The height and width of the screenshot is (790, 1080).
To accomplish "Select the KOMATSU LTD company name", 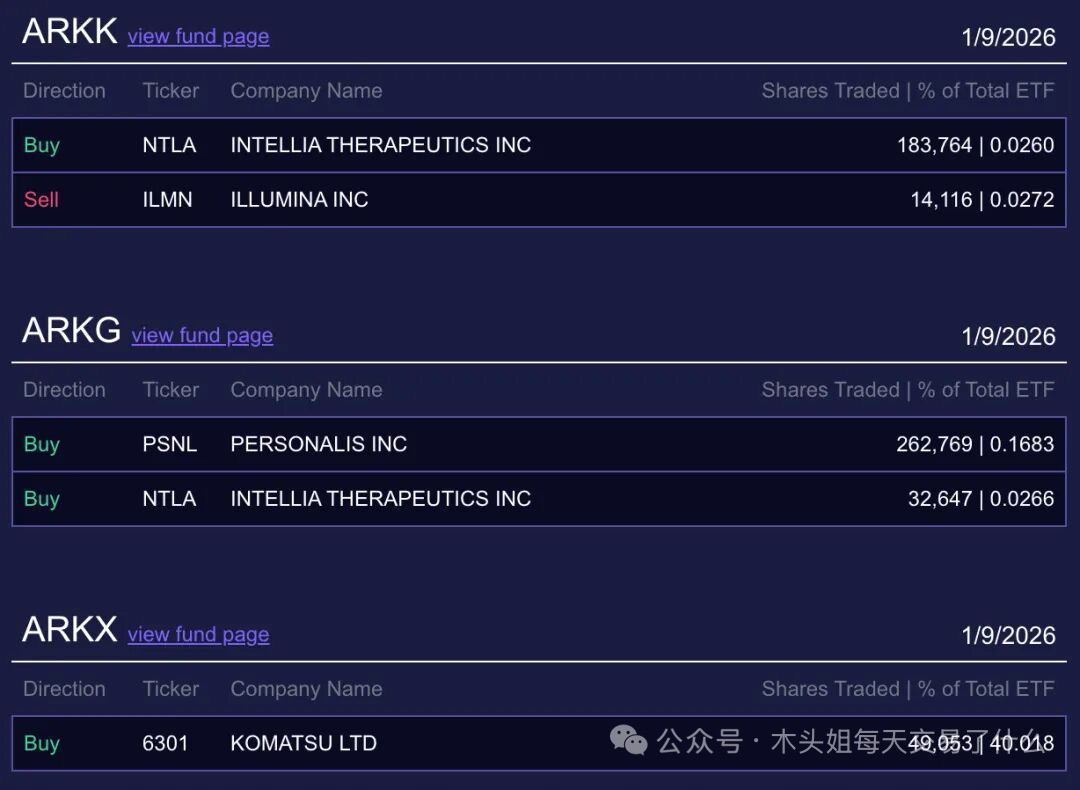I will click(303, 743).
